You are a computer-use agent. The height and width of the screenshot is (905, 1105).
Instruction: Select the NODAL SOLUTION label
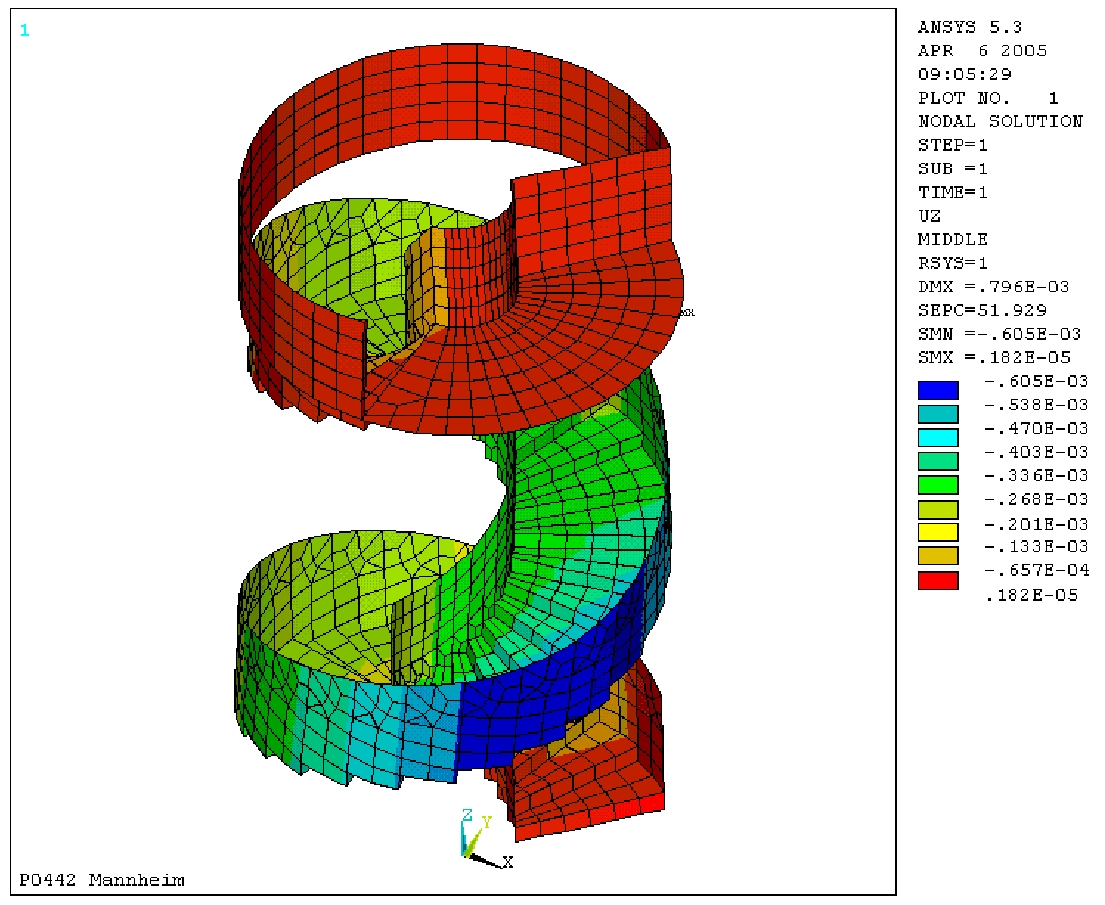tap(1000, 121)
